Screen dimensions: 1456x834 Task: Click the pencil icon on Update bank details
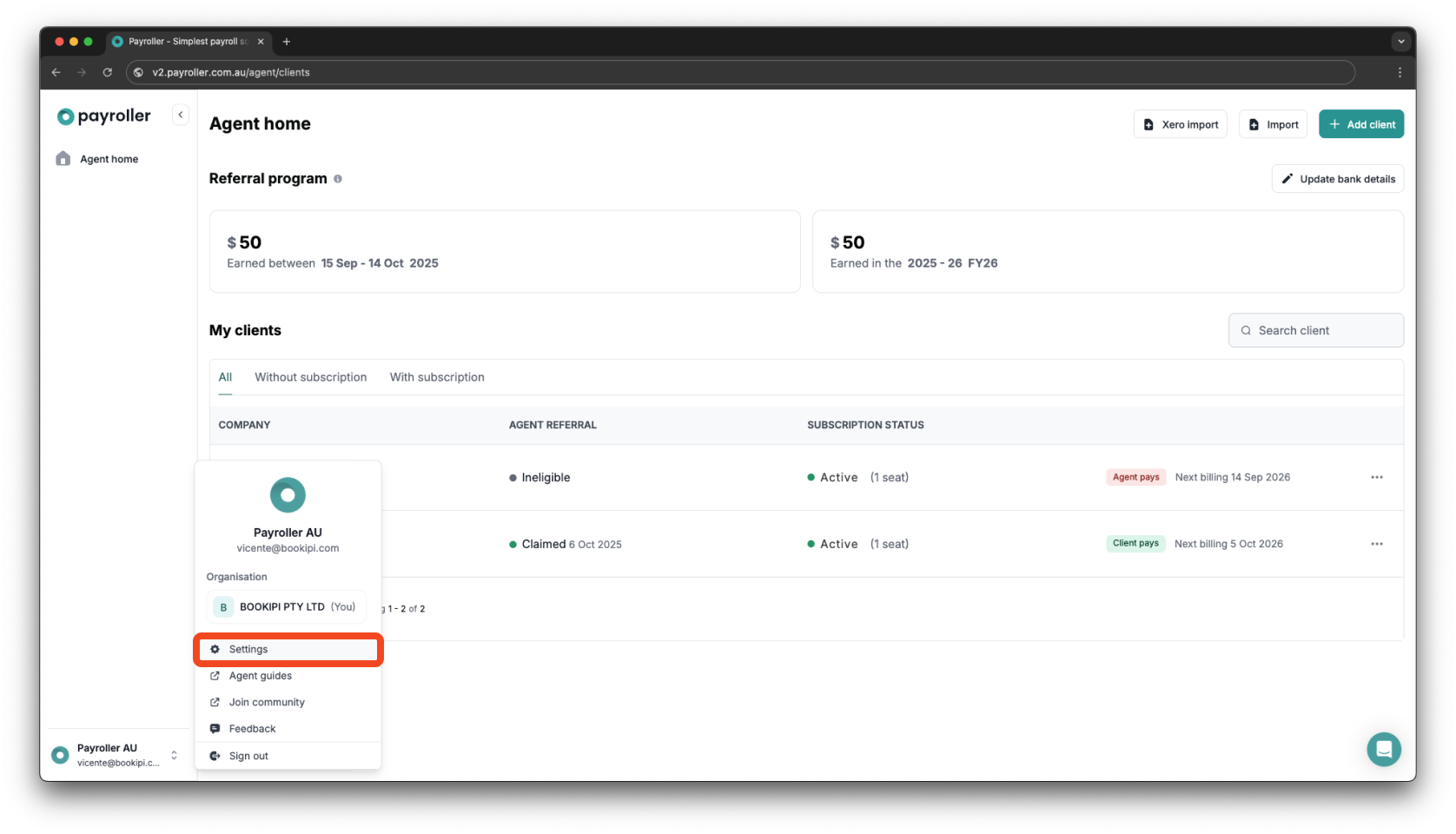(x=1288, y=178)
